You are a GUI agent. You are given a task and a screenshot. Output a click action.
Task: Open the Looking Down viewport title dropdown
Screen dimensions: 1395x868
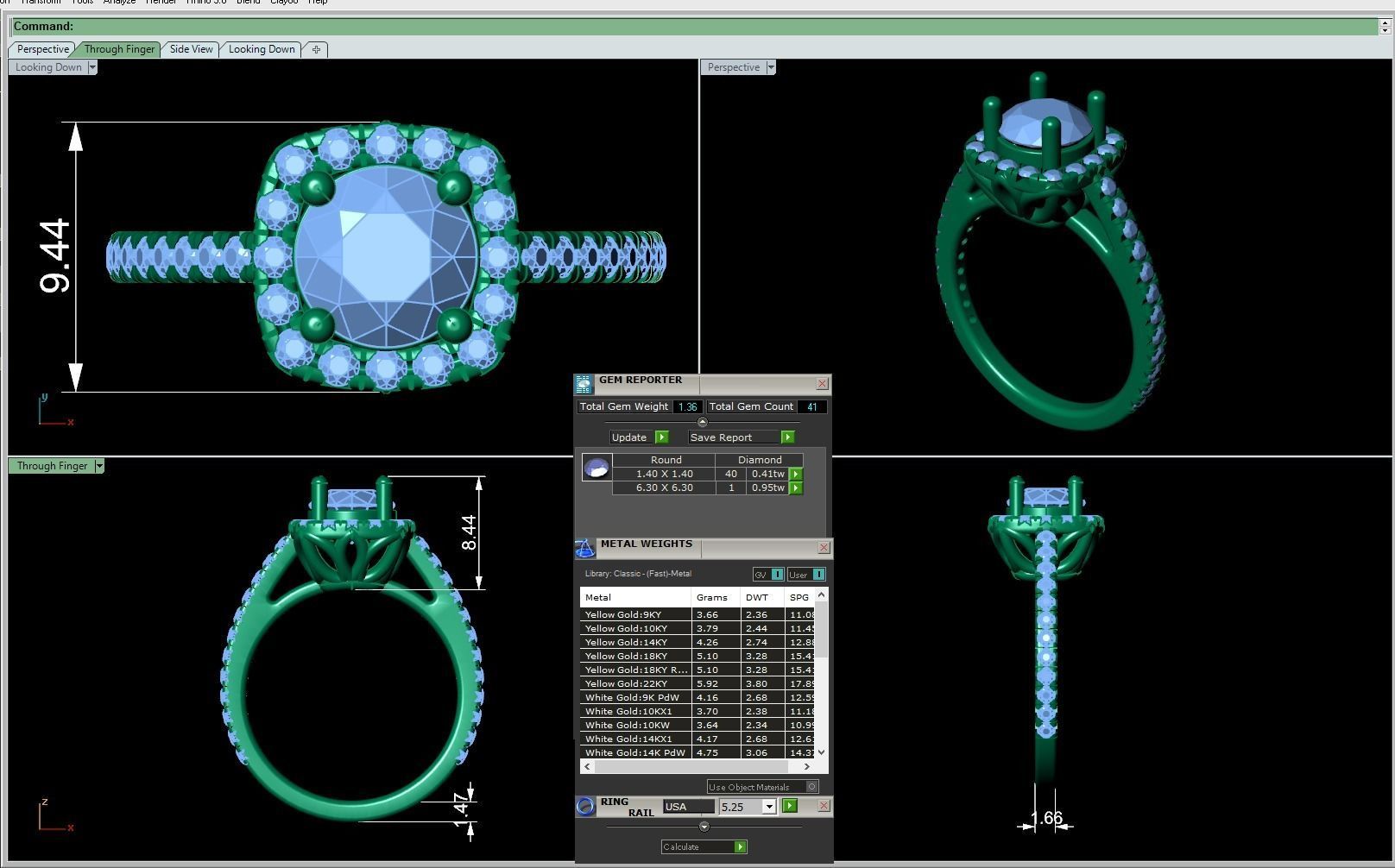(92, 67)
